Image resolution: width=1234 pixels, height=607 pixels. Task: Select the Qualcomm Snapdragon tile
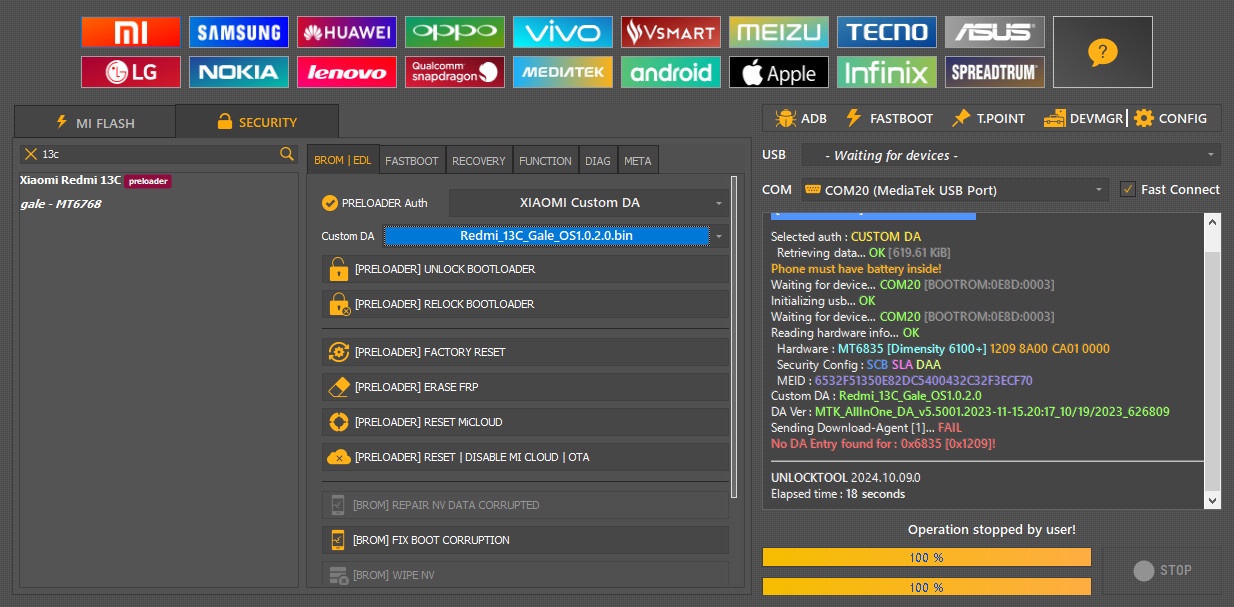[x=455, y=72]
